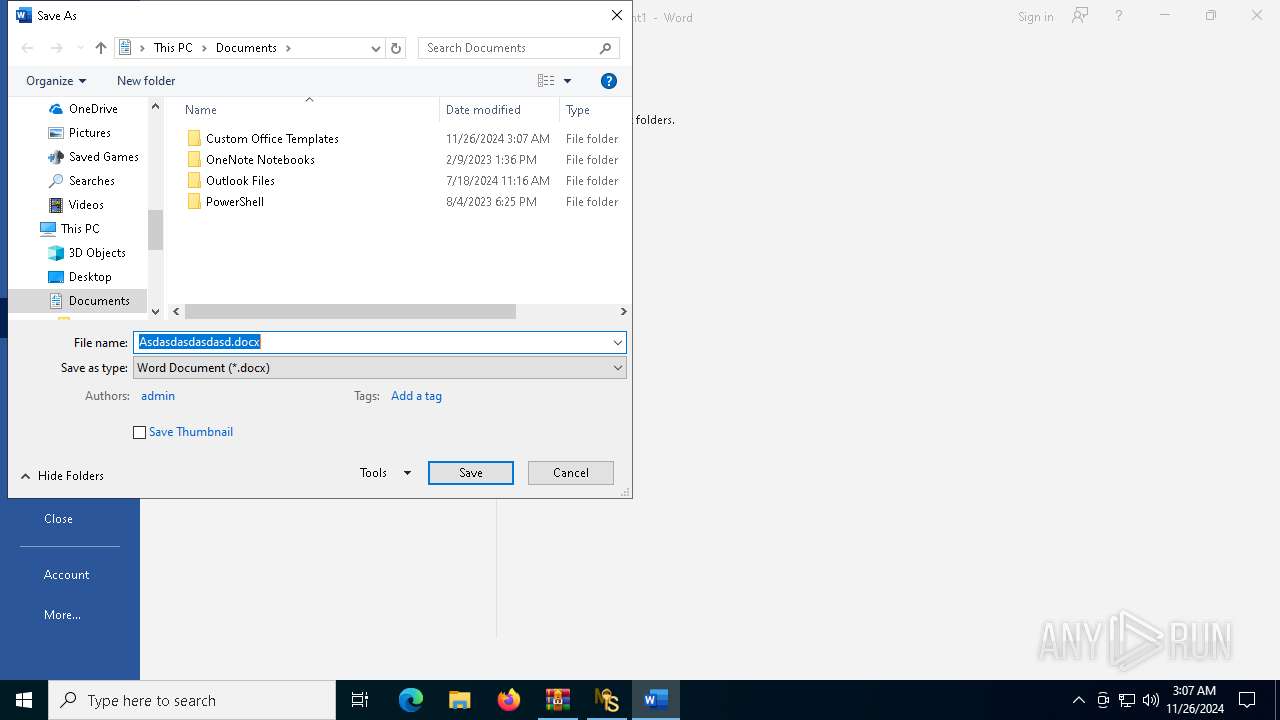The height and width of the screenshot is (720, 1280).
Task: Click the Add a tag link
Action: pyautogui.click(x=416, y=396)
